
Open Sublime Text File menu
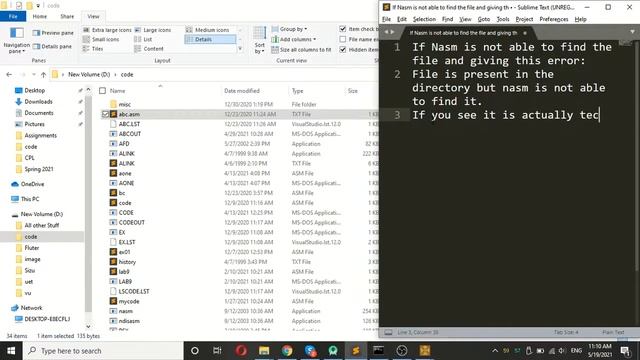(x=386, y=19)
